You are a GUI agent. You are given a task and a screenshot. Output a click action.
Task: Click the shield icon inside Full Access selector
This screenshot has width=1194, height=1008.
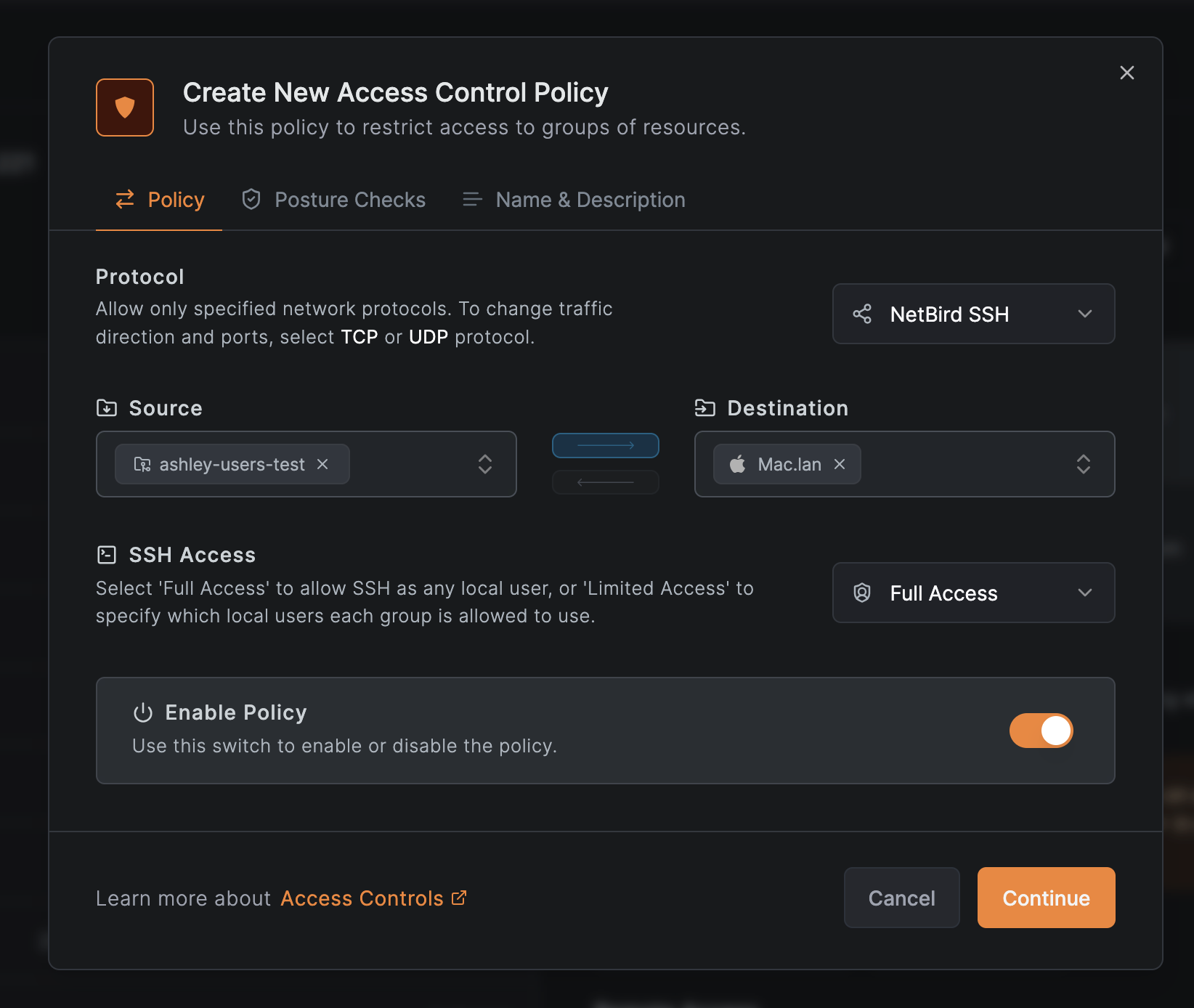863,593
